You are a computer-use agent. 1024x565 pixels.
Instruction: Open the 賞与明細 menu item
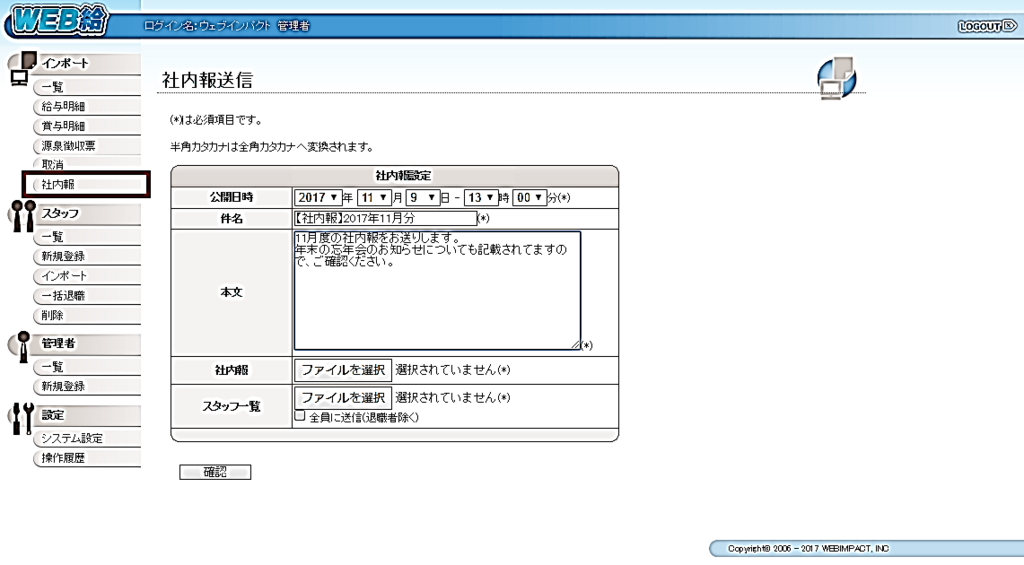(x=86, y=126)
